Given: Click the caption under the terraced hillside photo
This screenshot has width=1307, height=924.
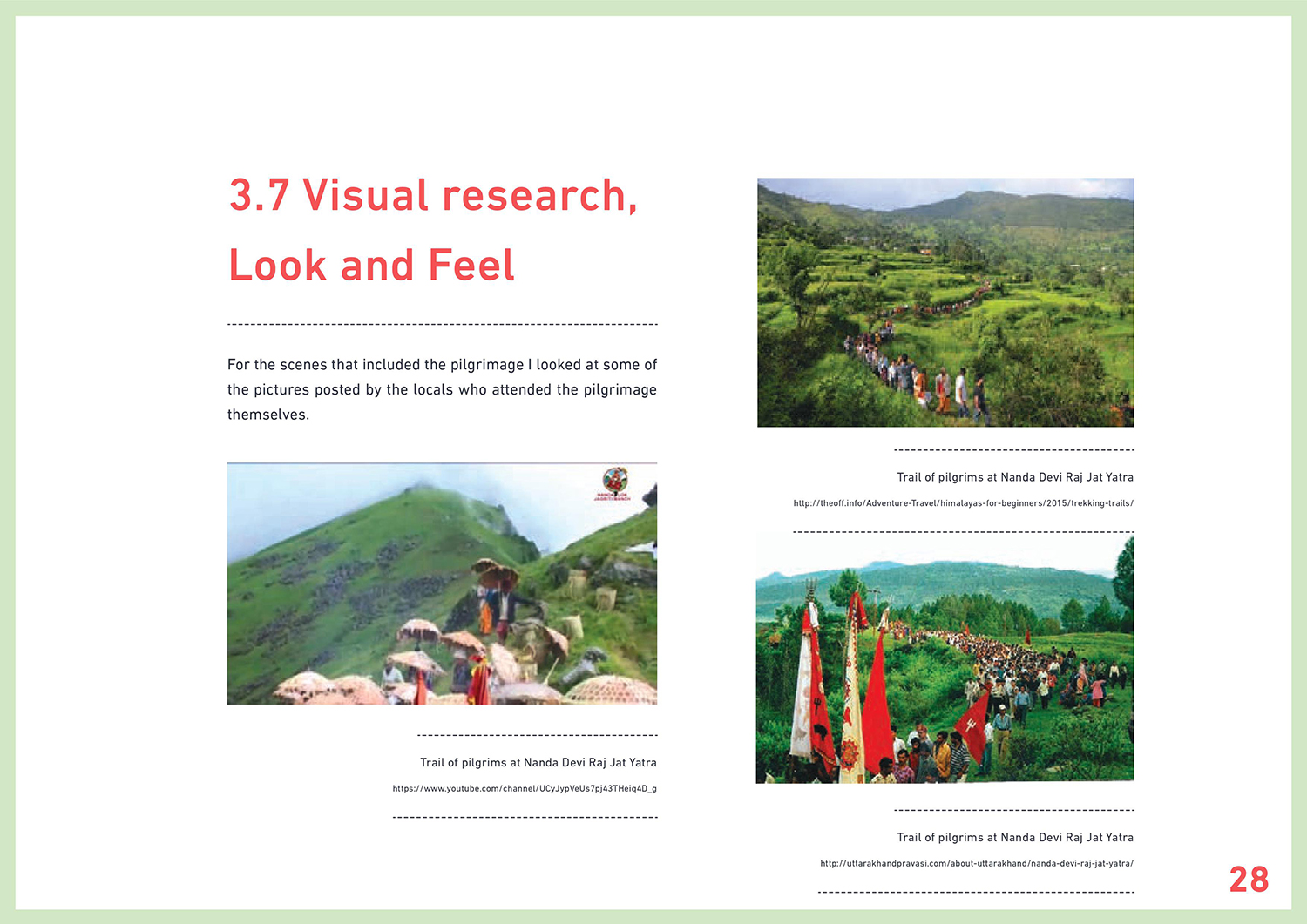Looking at the screenshot, I should 1014,477.
